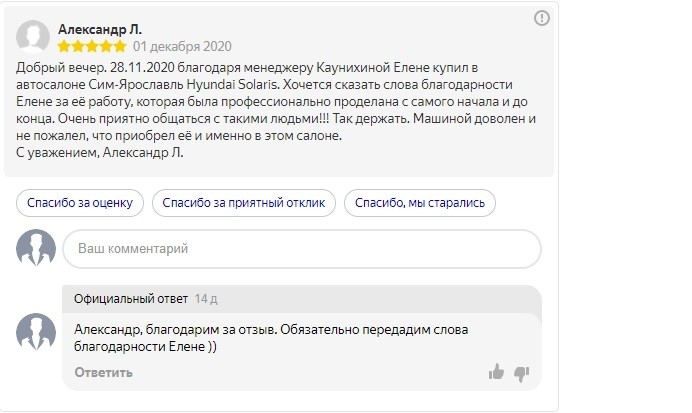This screenshot has width=692, height=413.
Task: Click the official reply message text
Action: pos(271,338)
